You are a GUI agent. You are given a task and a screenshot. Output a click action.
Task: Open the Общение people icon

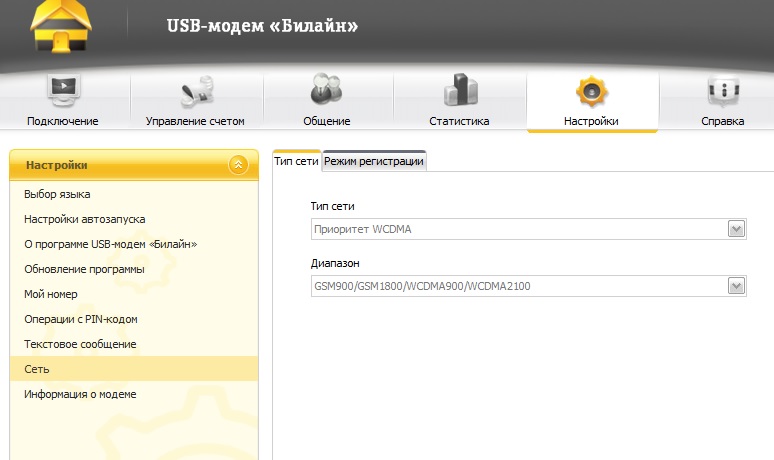(x=326, y=89)
